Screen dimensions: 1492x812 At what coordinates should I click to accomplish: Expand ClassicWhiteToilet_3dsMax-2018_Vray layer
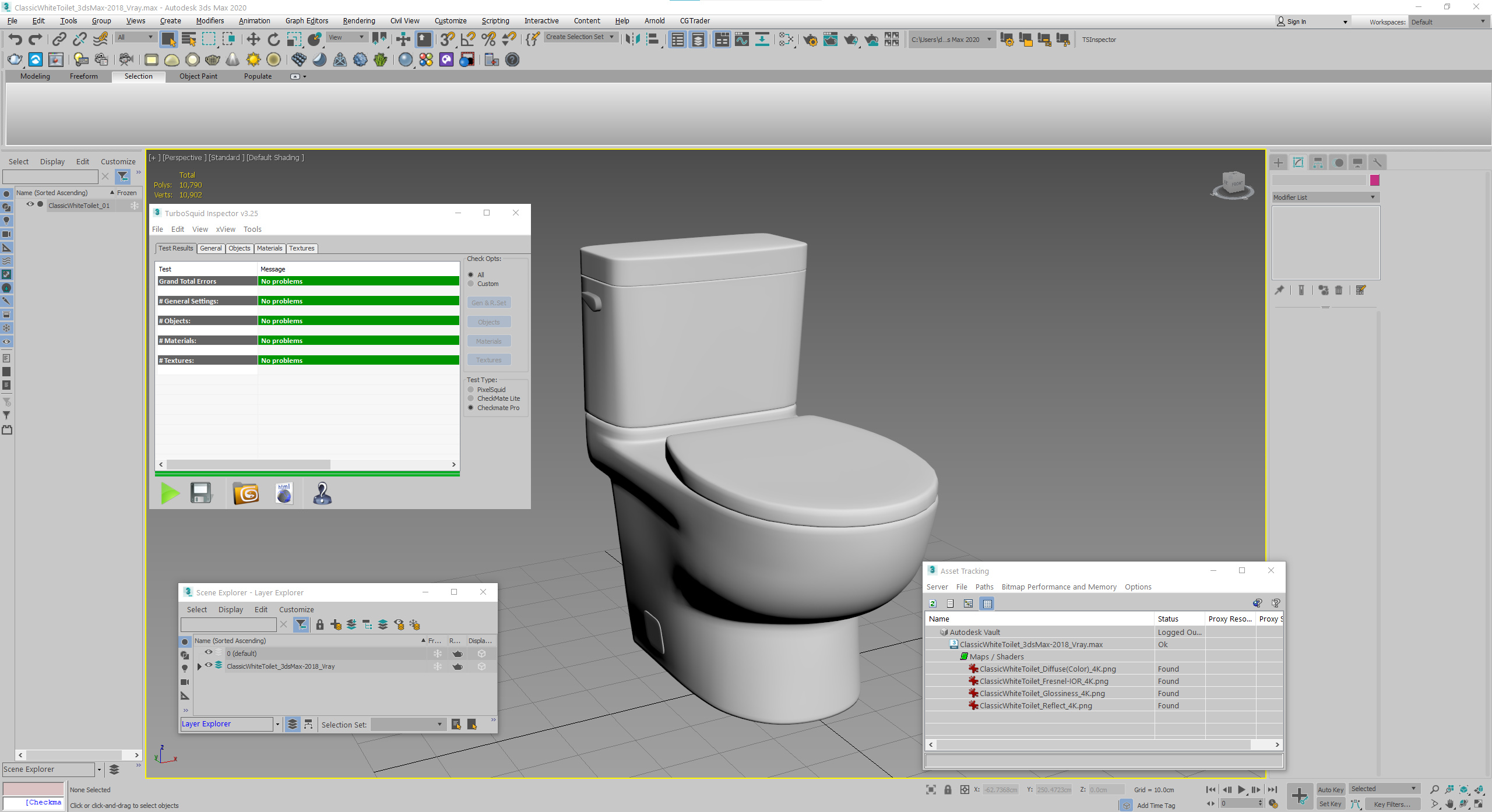(x=199, y=666)
